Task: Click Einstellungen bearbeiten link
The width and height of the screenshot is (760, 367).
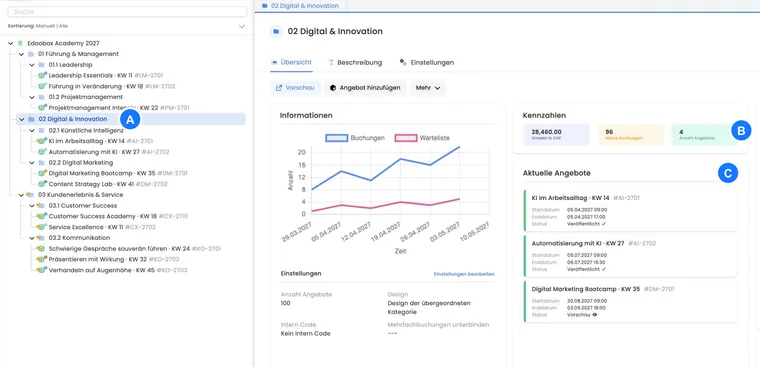Action: point(464,274)
